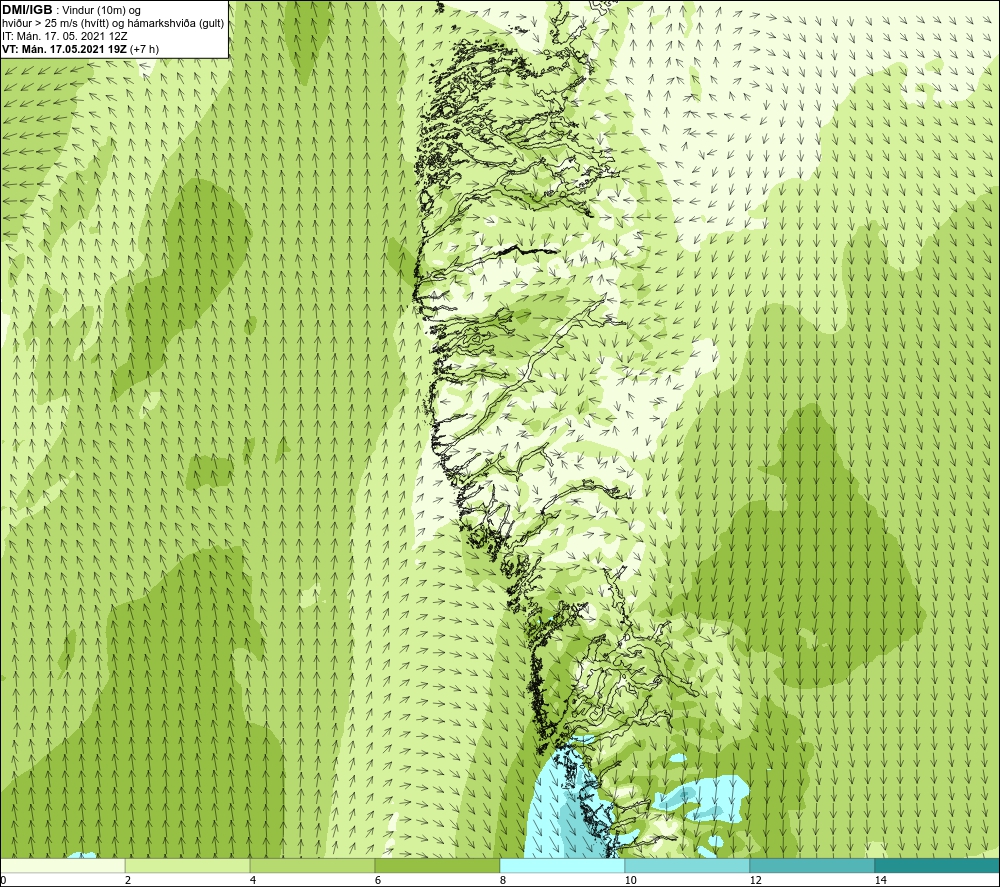The height and width of the screenshot is (887, 1000).
Task: Click the 0–2 m/s pale color swatch
Action: pyautogui.click(x=62, y=865)
